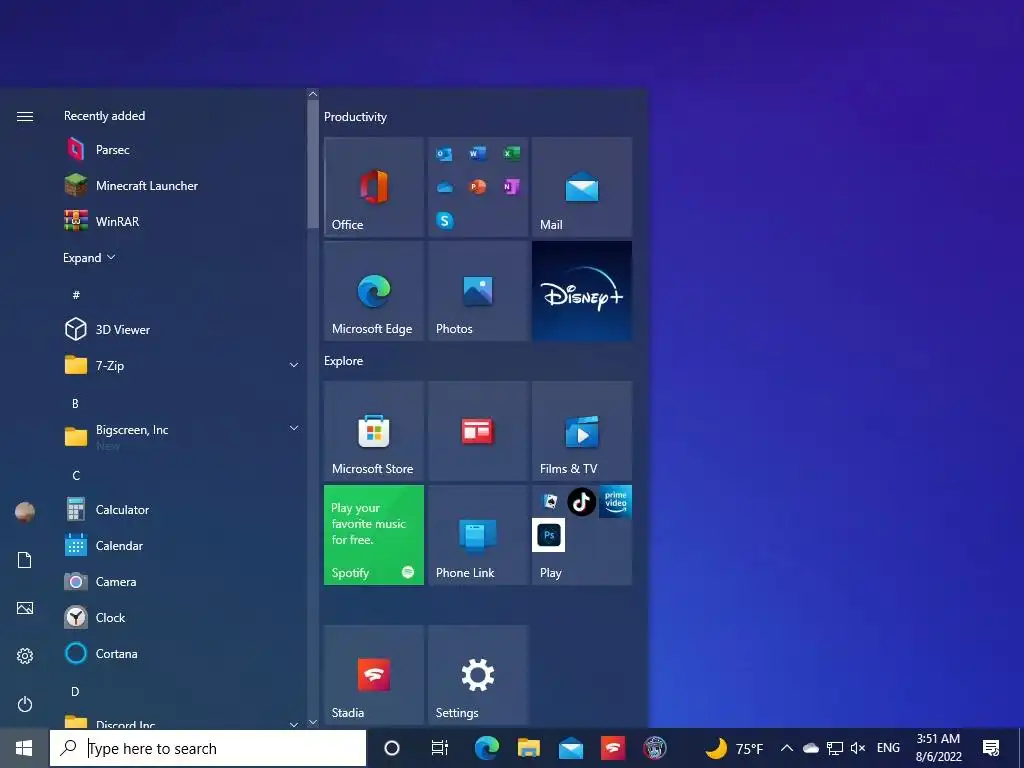Image resolution: width=1024 pixels, height=768 pixels.
Task: Open File Explorer from the taskbar
Action: [x=528, y=748]
